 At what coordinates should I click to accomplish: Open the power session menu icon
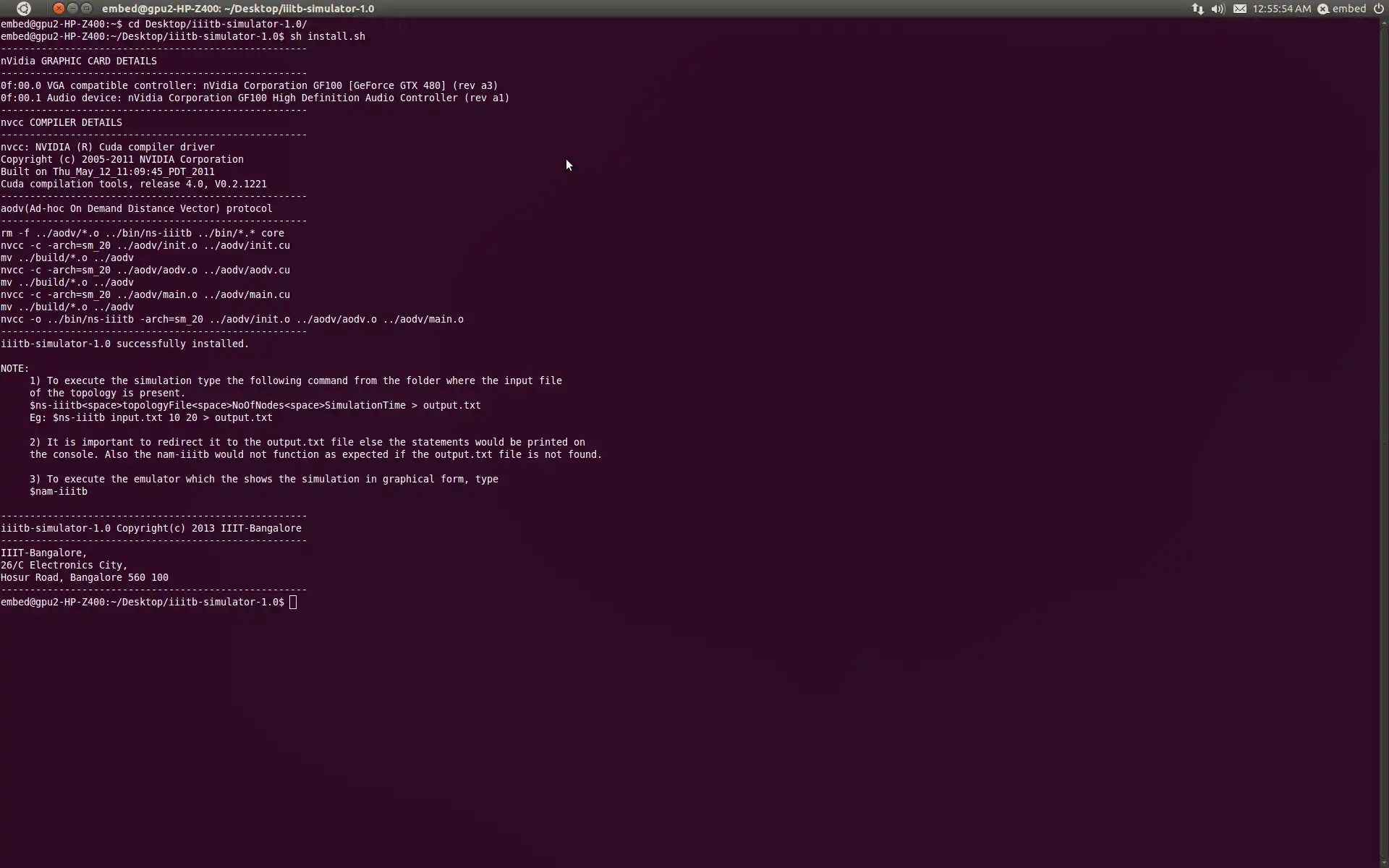point(1378,9)
